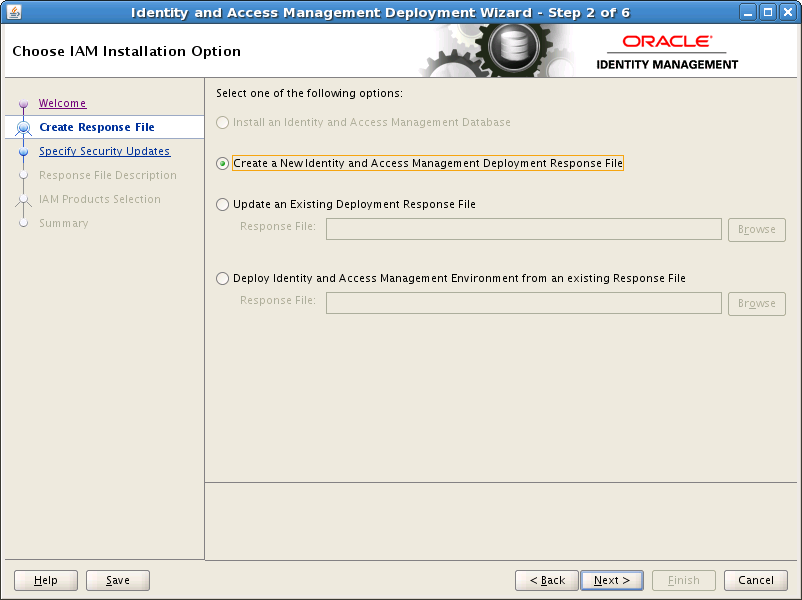Close the Deployment Wizard window

788,12
